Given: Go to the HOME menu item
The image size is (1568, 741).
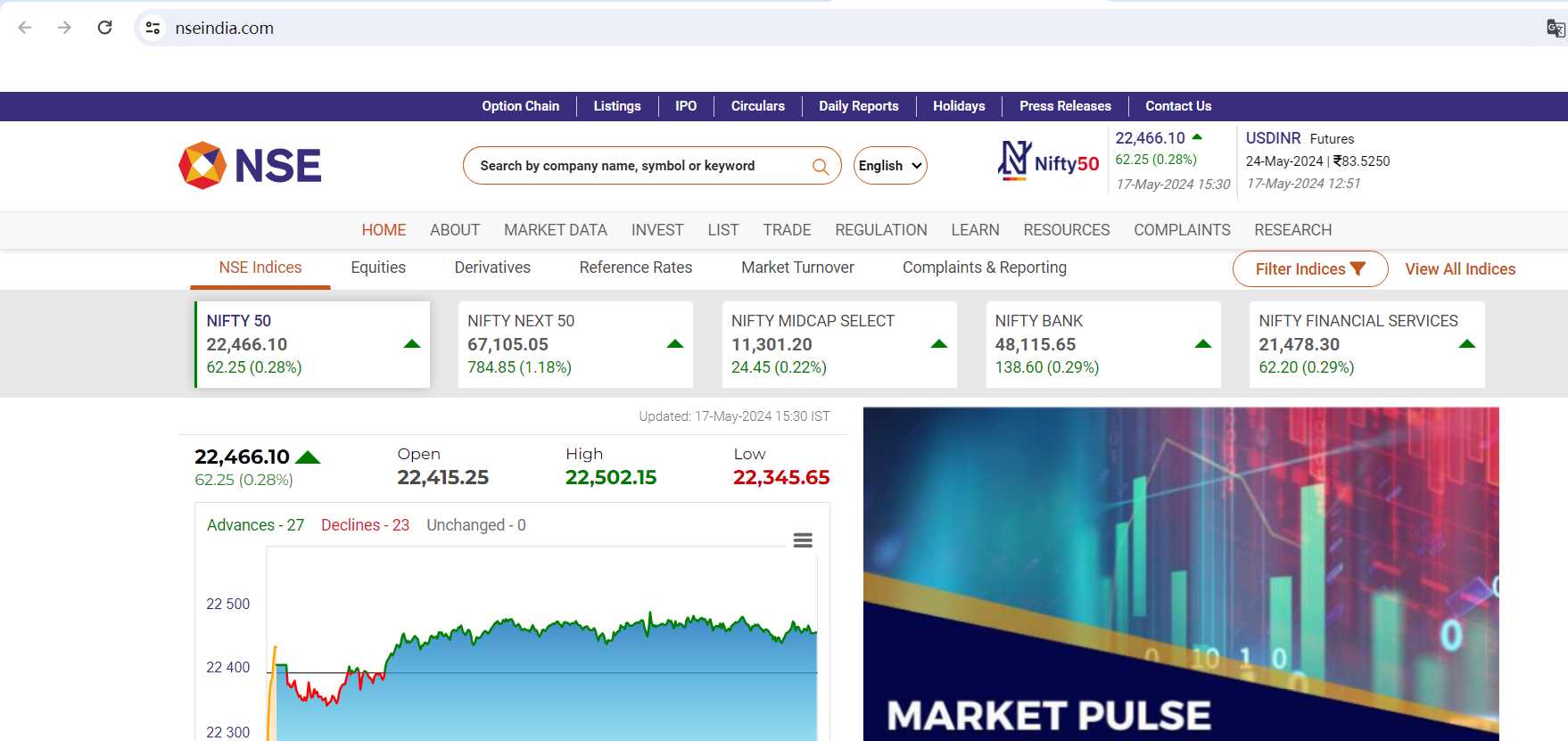Looking at the screenshot, I should click(384, 230).
